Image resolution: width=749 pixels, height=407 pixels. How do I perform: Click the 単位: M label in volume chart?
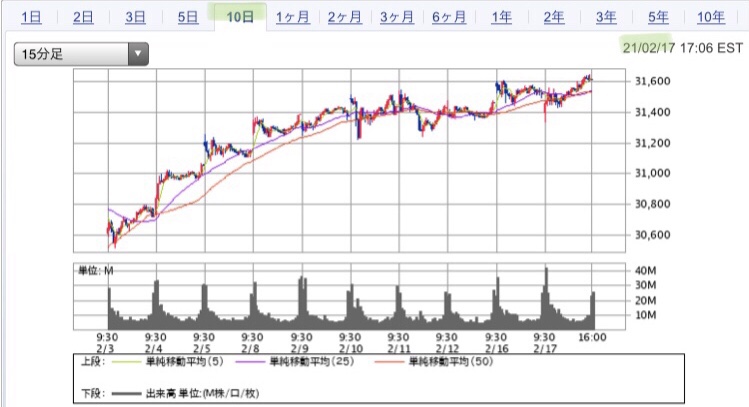96,271
